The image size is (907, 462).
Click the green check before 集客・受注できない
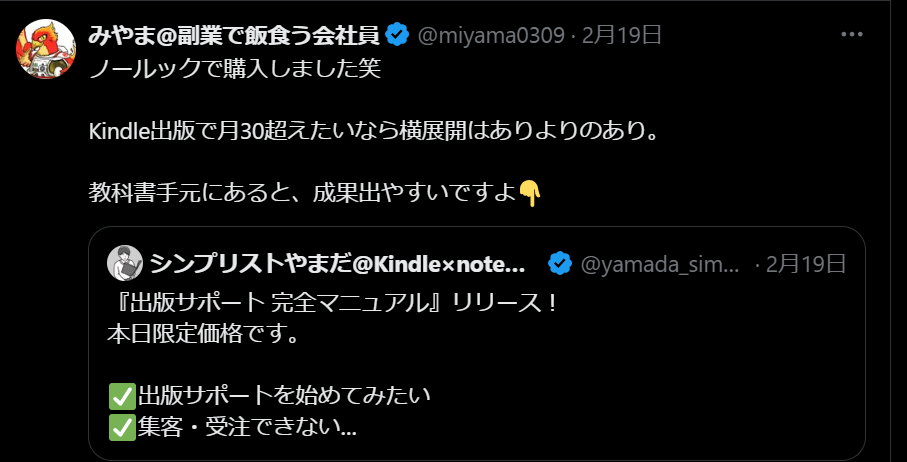coord(122,427)
